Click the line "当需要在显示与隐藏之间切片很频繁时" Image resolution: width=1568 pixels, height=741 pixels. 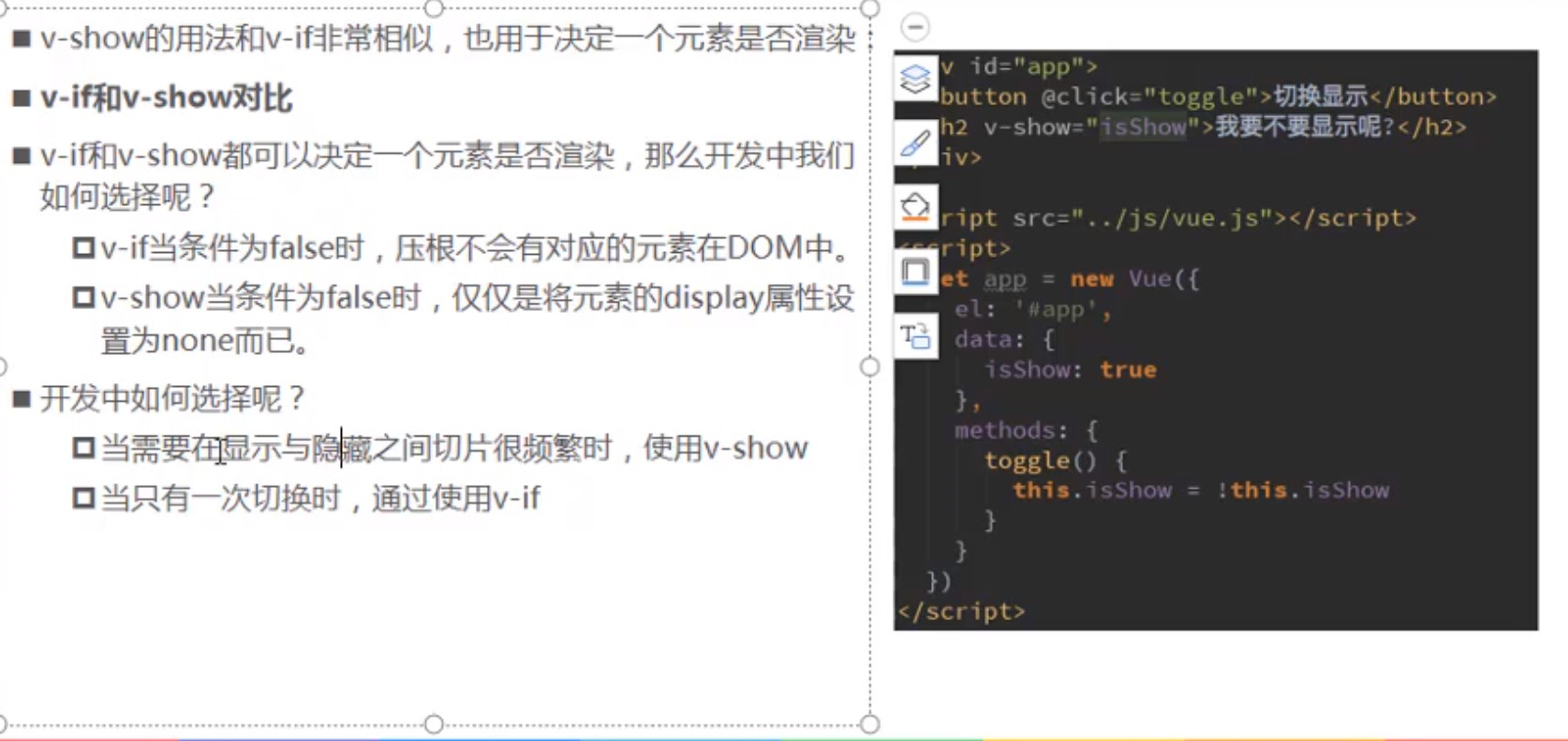click(454, 448)
